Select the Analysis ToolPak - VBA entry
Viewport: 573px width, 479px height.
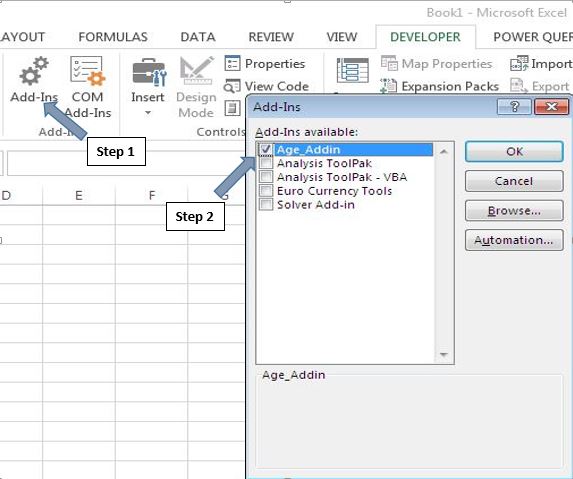(x=342, y=177)
